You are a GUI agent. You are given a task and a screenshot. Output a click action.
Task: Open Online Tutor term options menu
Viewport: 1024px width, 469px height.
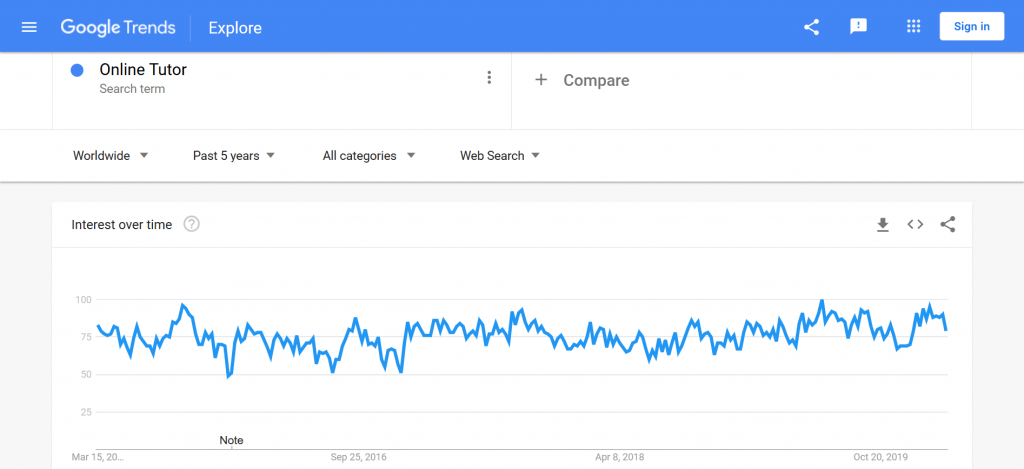point(489,78)
